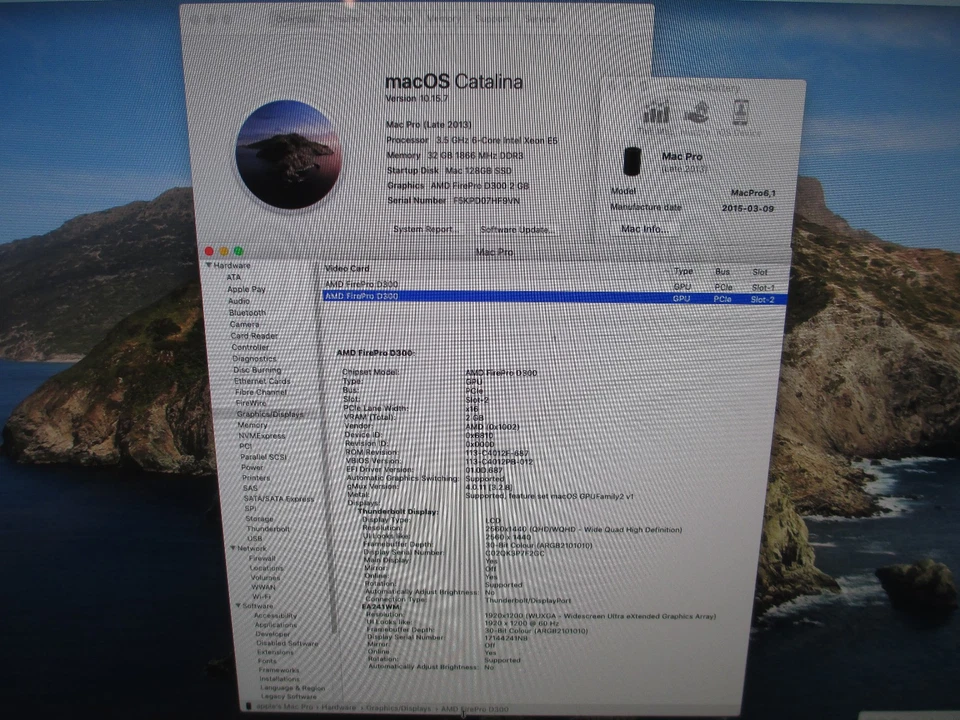Select the iOS Device icon in coconutBattery

[x=740, y=112]
